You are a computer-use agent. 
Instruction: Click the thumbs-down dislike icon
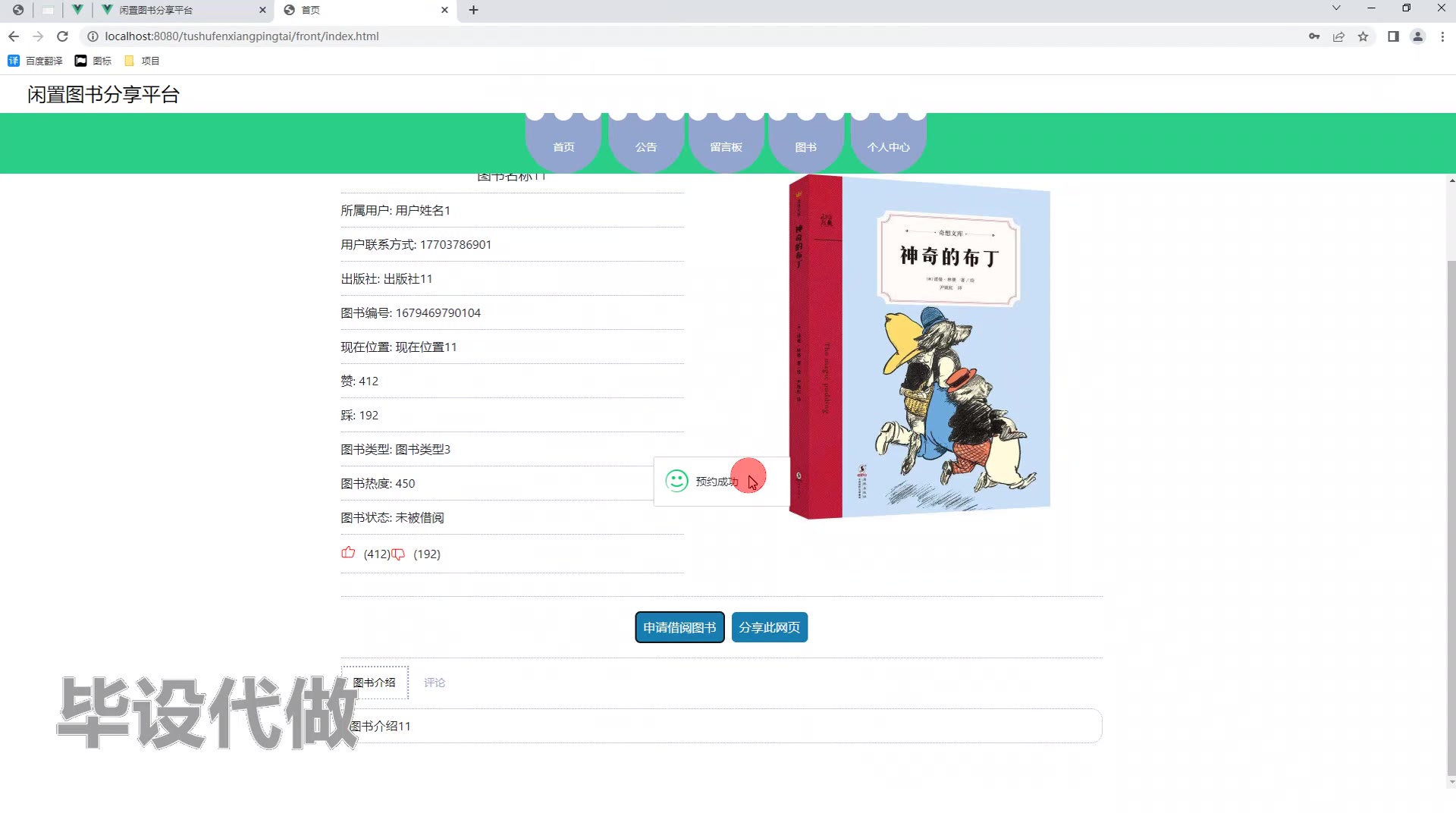398,554
